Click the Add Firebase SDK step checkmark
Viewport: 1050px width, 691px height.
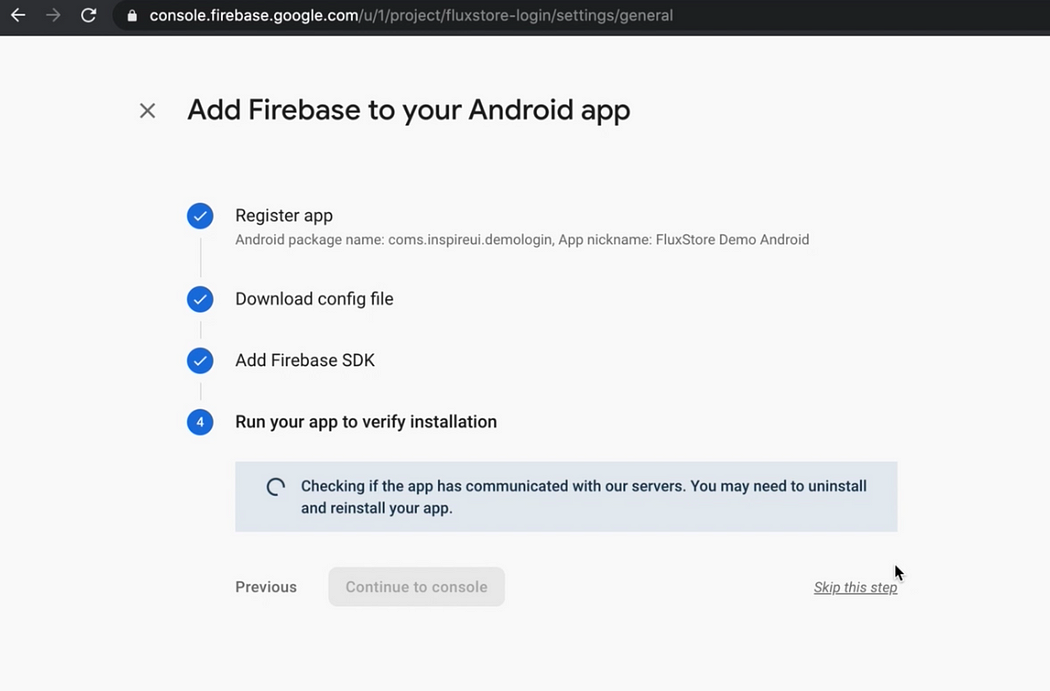200,360
